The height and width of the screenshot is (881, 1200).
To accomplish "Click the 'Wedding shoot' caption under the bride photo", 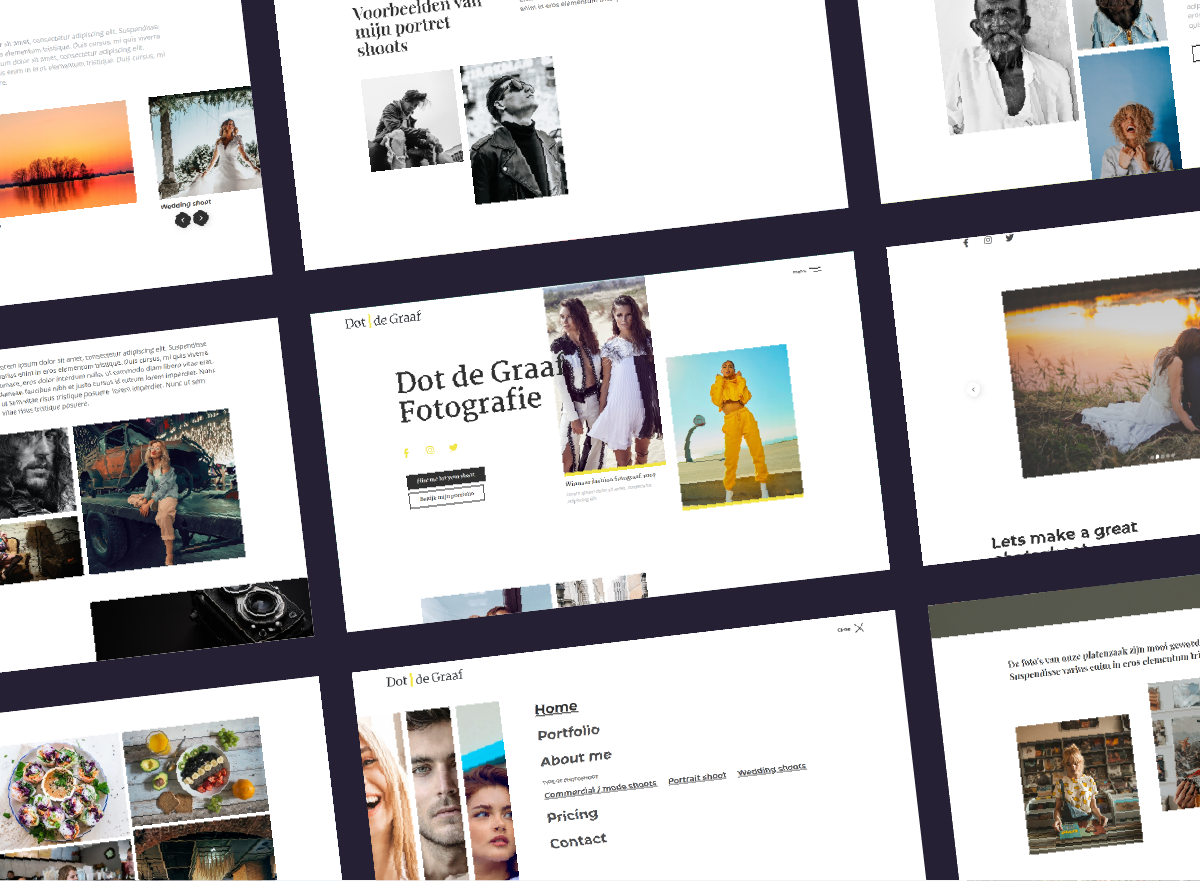I will point(186,204).
